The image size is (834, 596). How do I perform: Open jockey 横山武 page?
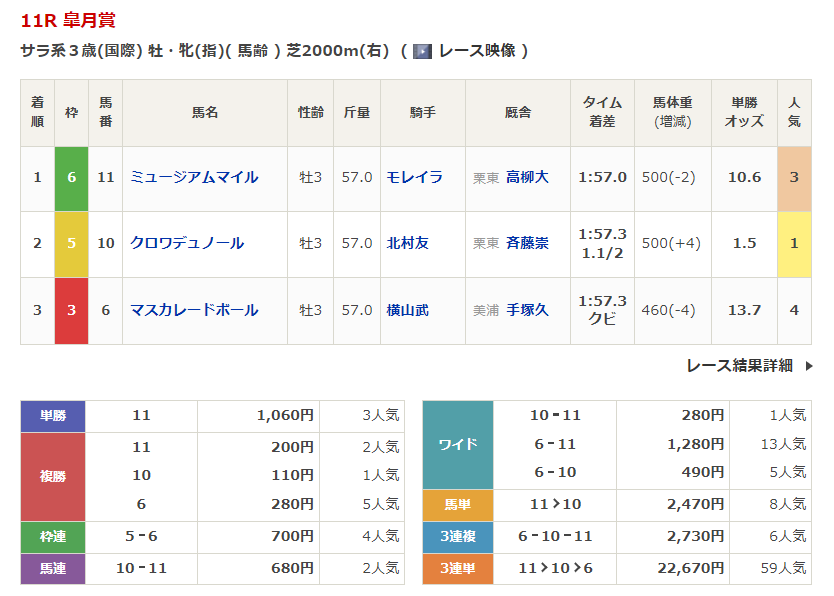tap(407, 310)
